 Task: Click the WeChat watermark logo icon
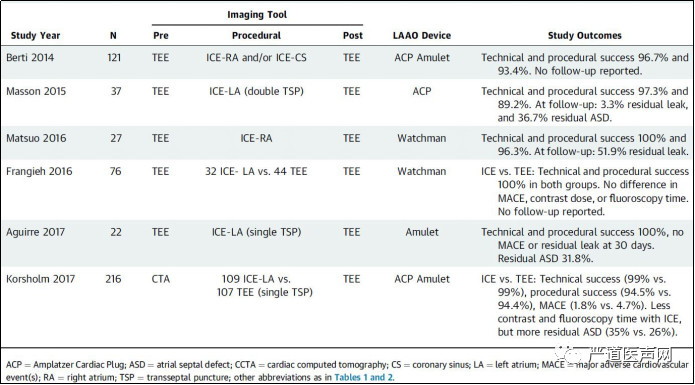click(x=569, y=354)
